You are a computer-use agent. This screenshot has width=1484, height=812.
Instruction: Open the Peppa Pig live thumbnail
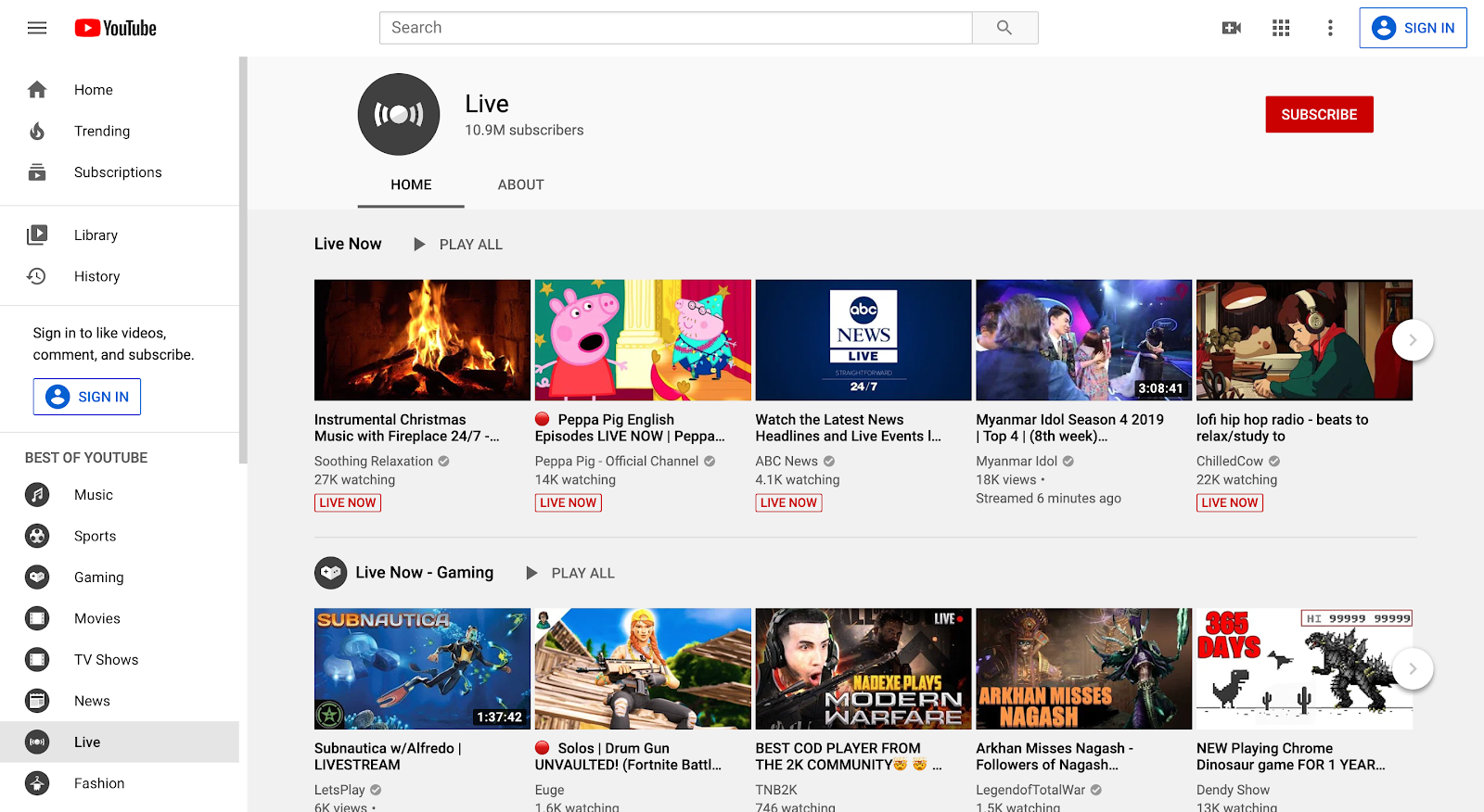[x=643, y=340]
